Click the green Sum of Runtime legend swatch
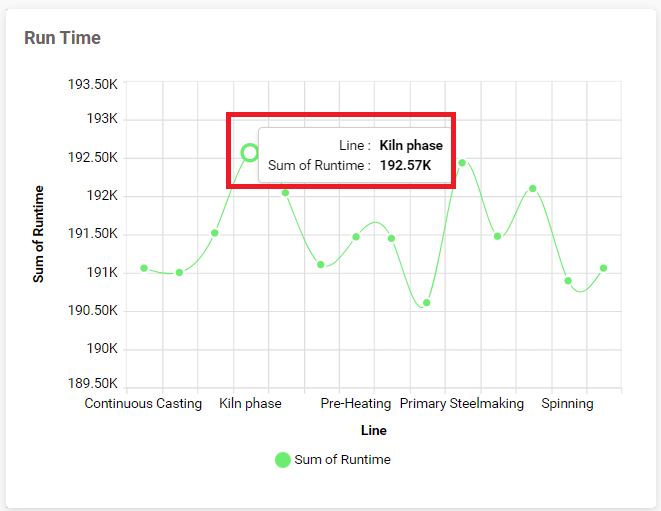Image resolution: width=661 pixels, height=511 pixels. coord(282,460)
